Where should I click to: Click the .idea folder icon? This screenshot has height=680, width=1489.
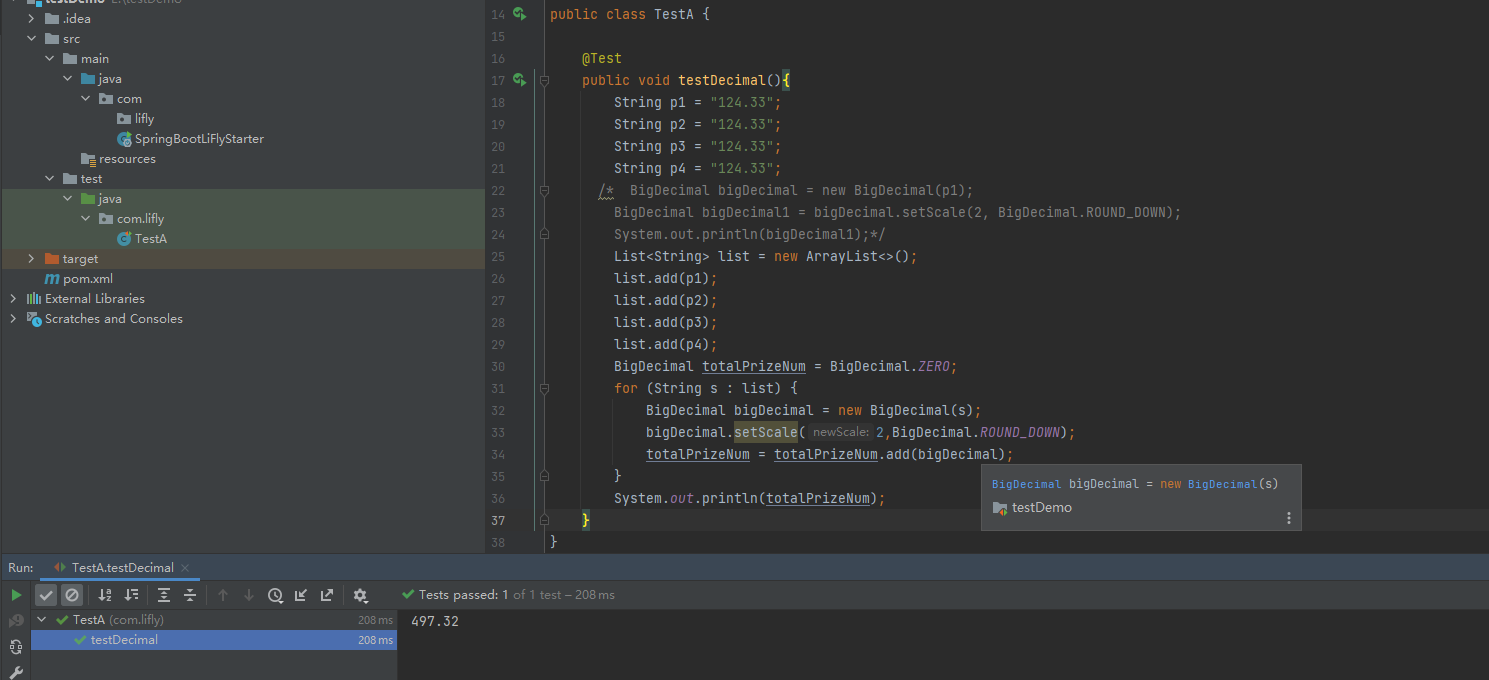[52, 19]
